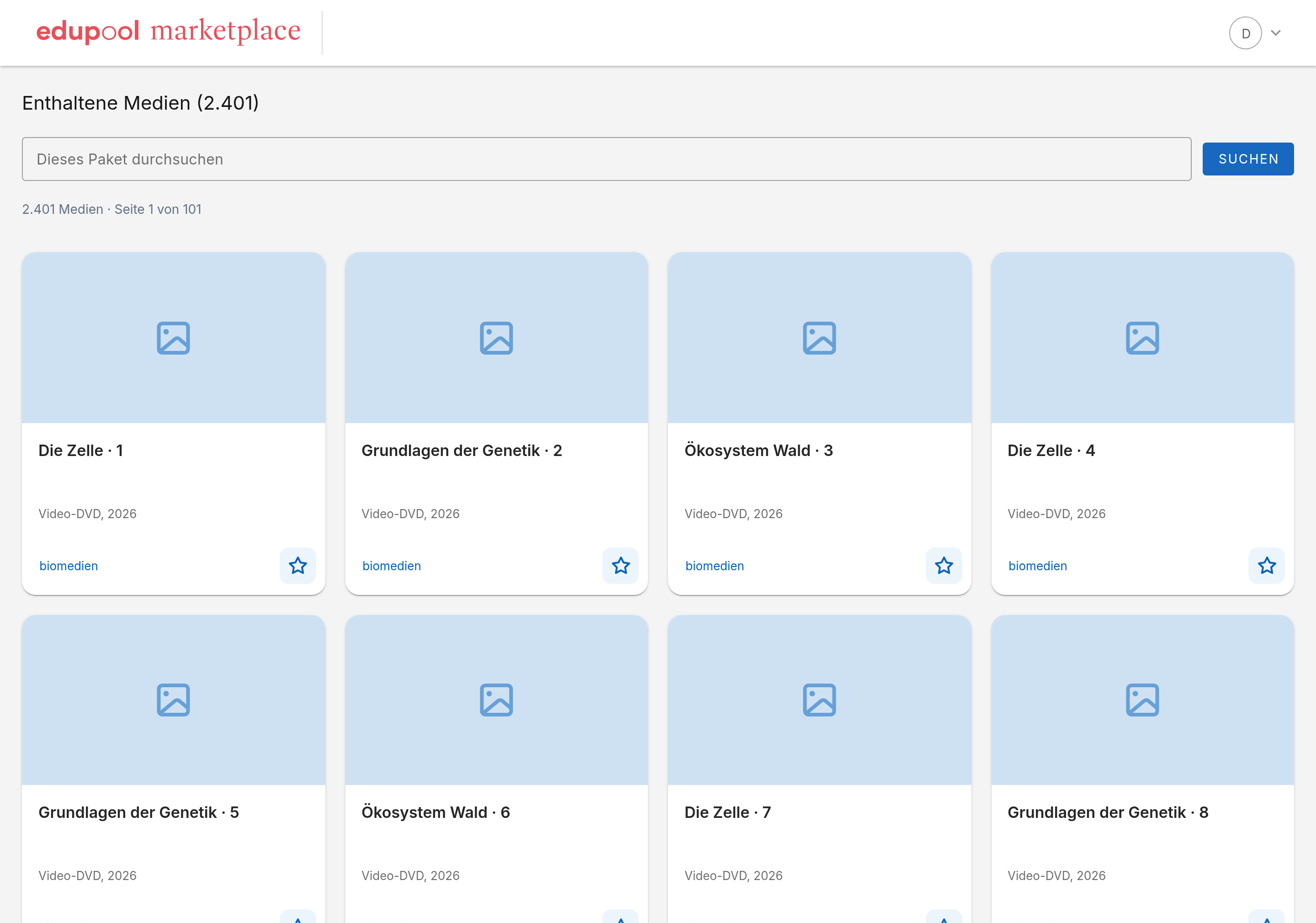Toggle favorite star on Ökosystem Wald · 3
1316x923 pixels.
coord(944,565)
